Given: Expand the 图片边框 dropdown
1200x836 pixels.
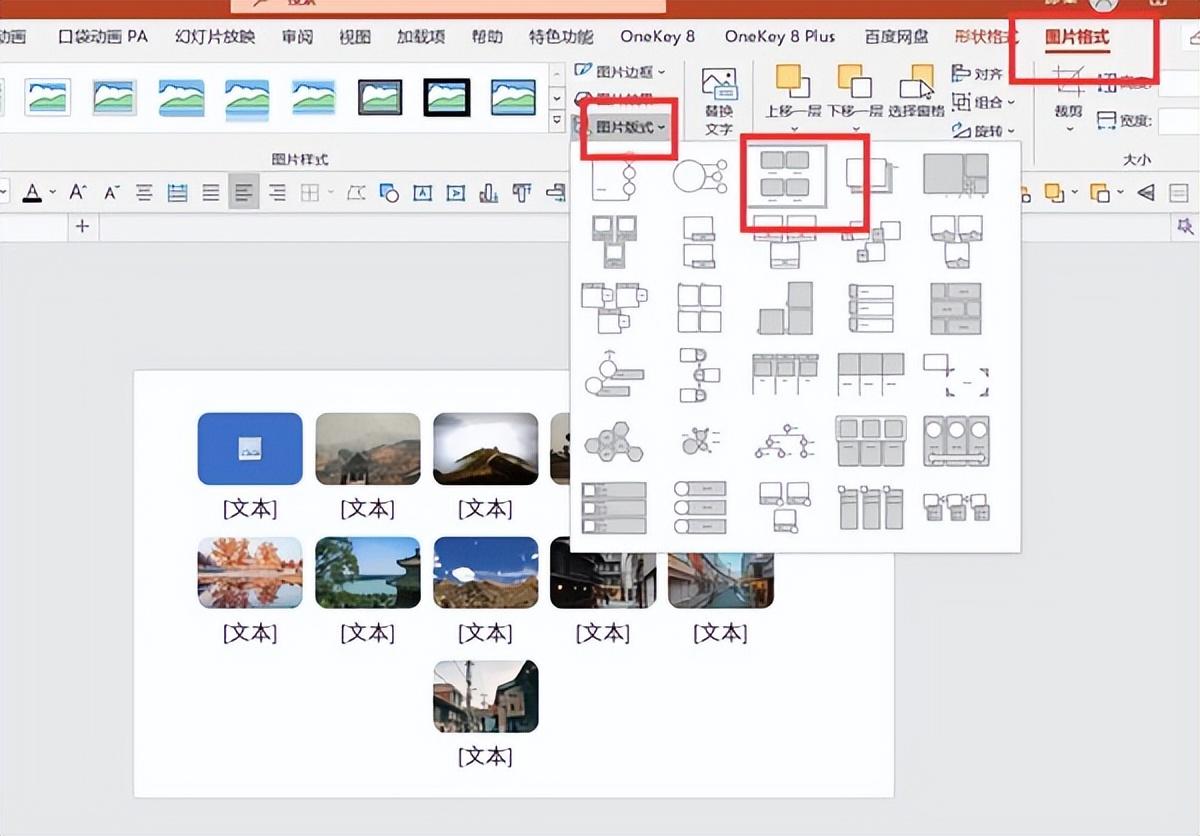Looking at the screenshot, I should [620, 71].
